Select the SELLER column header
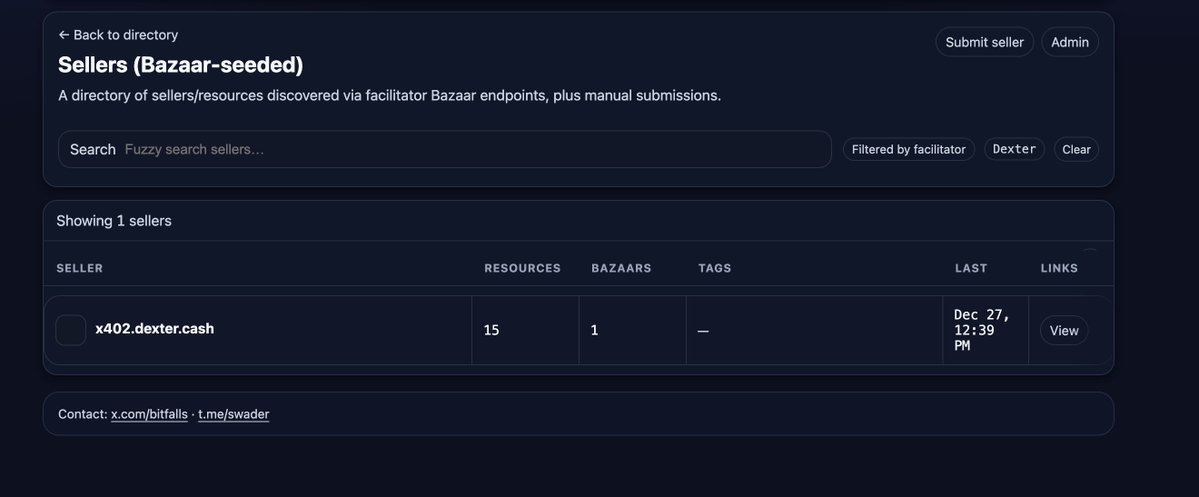The height and width of the screenshot is (497, 1199). pyautogui.click(x=80, y=268)
